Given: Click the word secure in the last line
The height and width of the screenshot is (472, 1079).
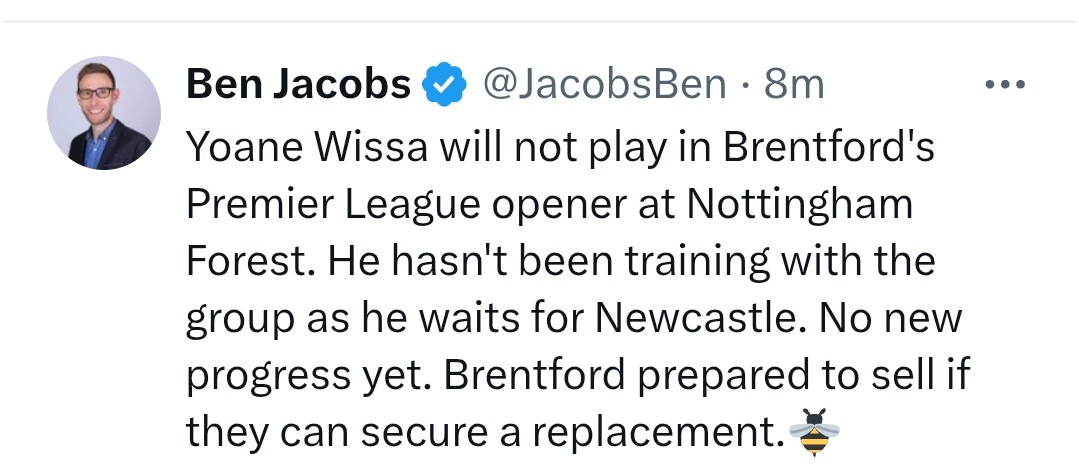Looking at the screenshot, I should [x=407, y=432].
